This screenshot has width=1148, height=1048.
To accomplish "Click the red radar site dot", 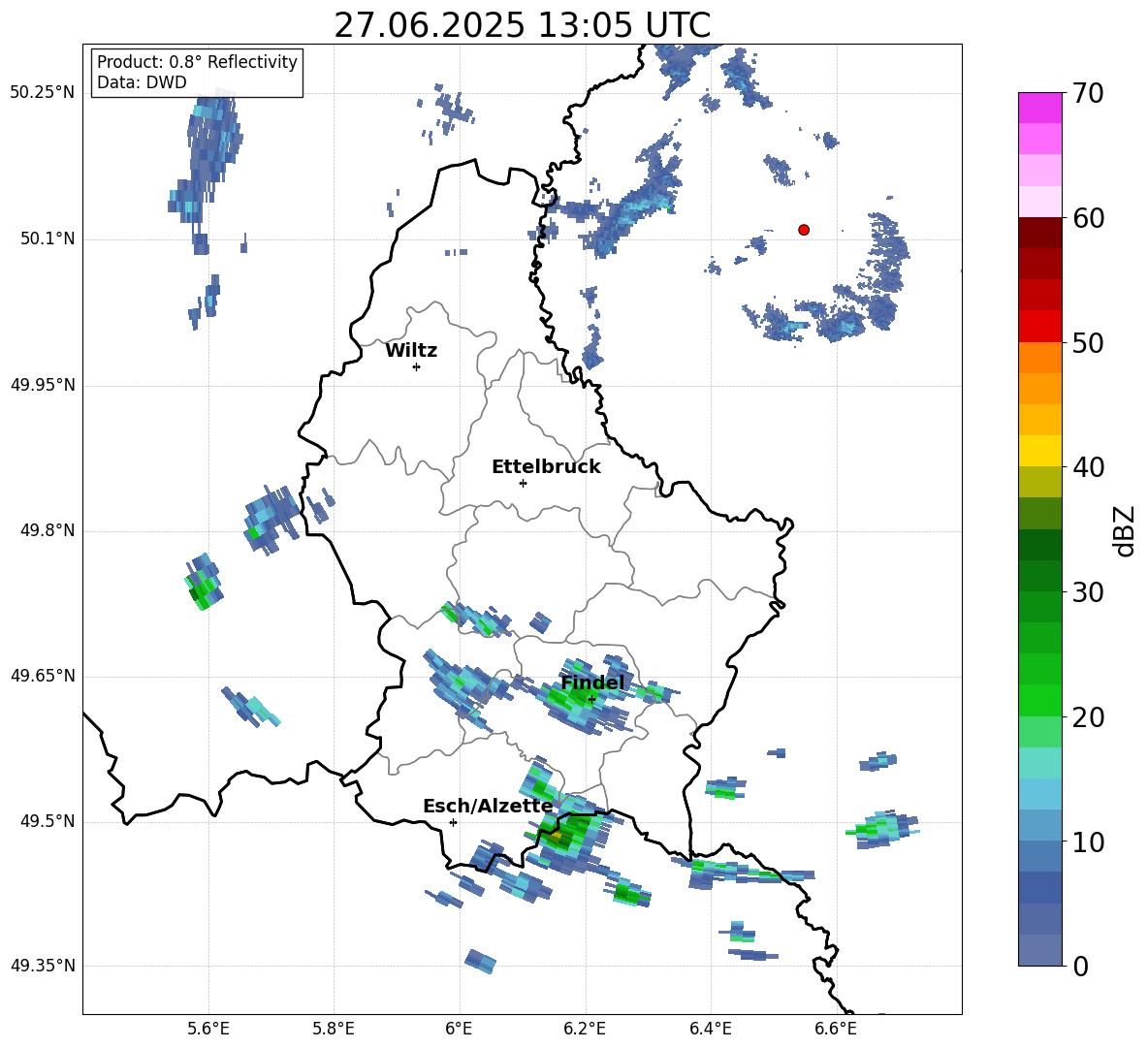I will pyautogui.click(x=804, y=230).
